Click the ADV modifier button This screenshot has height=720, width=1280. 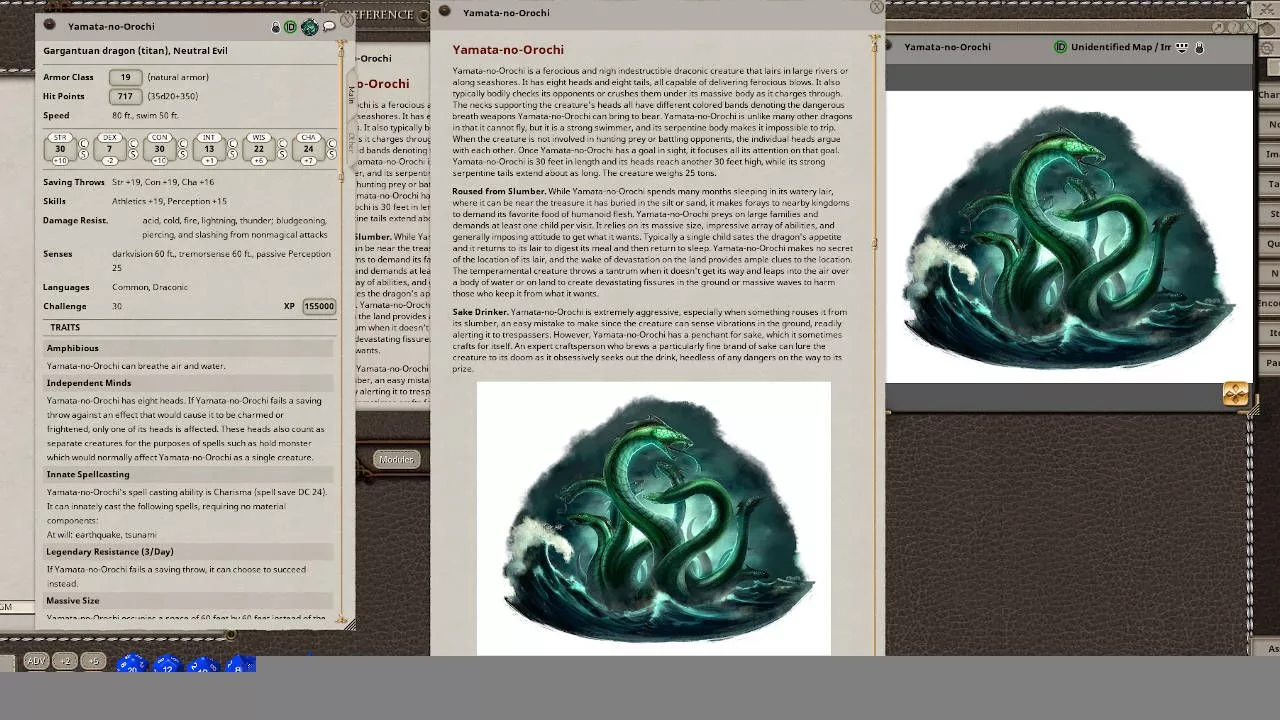[36, 661]
